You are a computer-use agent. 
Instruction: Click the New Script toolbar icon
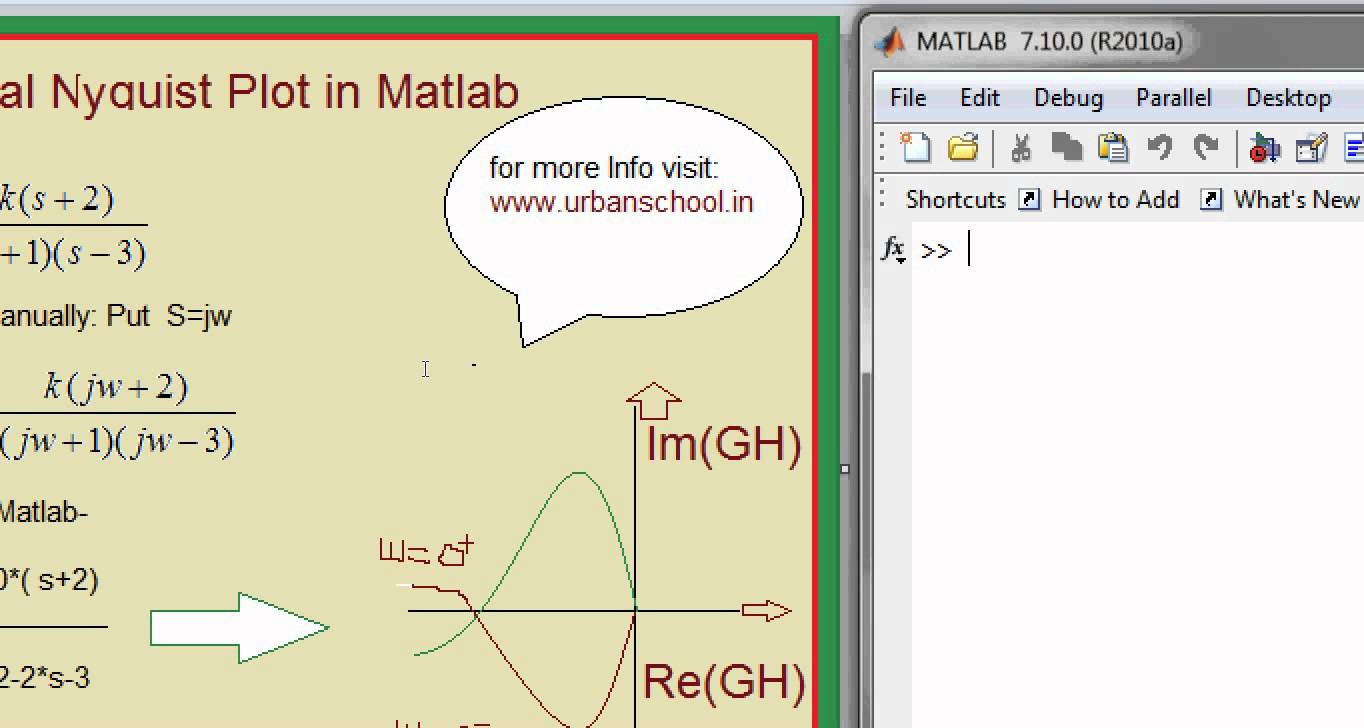pyautogui.click(x=915, y=148)
